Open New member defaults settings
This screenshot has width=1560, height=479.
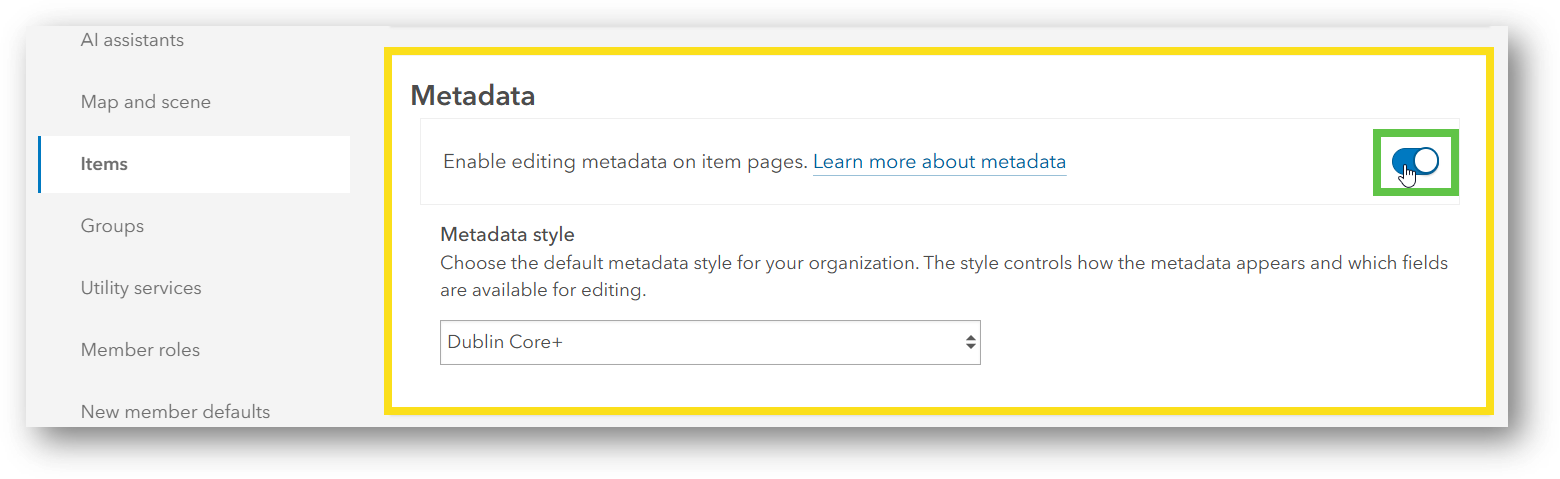(175, 411)
